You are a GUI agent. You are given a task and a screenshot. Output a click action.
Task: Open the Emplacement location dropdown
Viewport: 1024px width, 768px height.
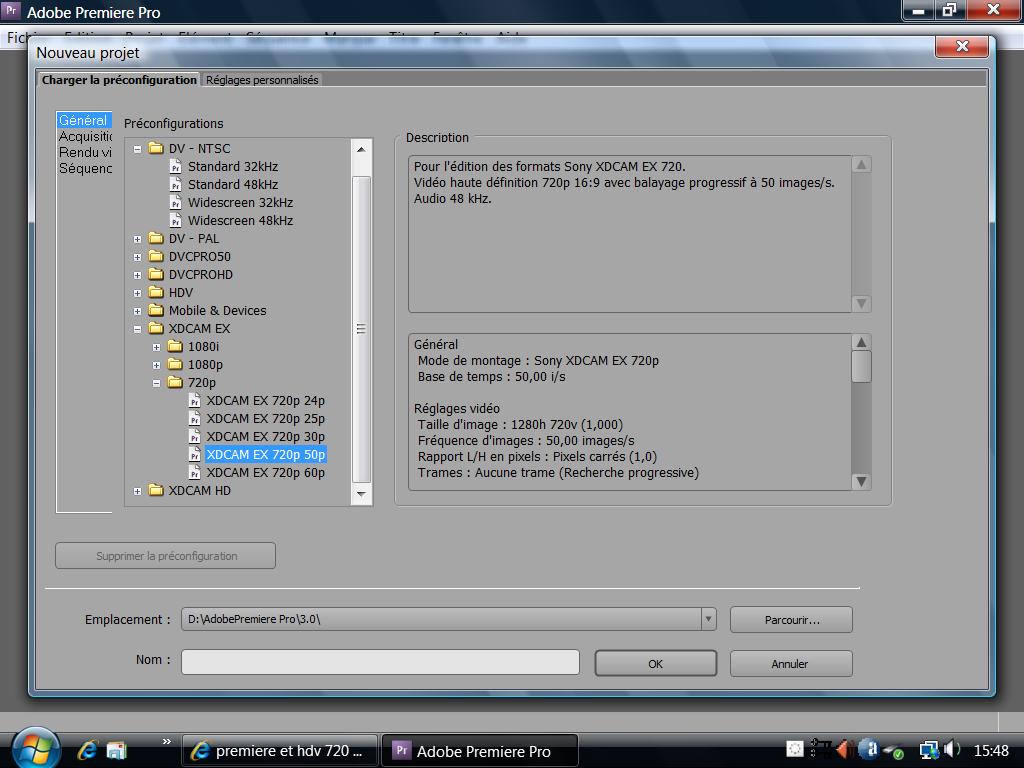coord(708,619)
